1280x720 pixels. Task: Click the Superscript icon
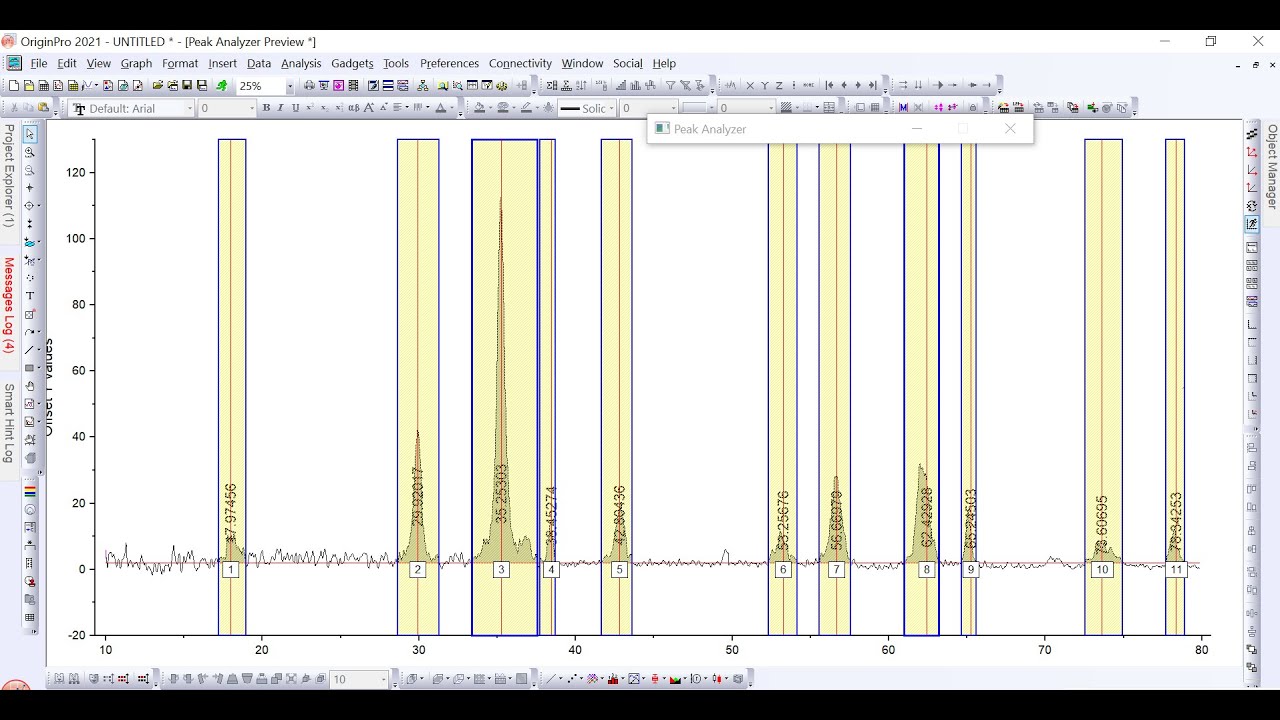tap(309, 108)
